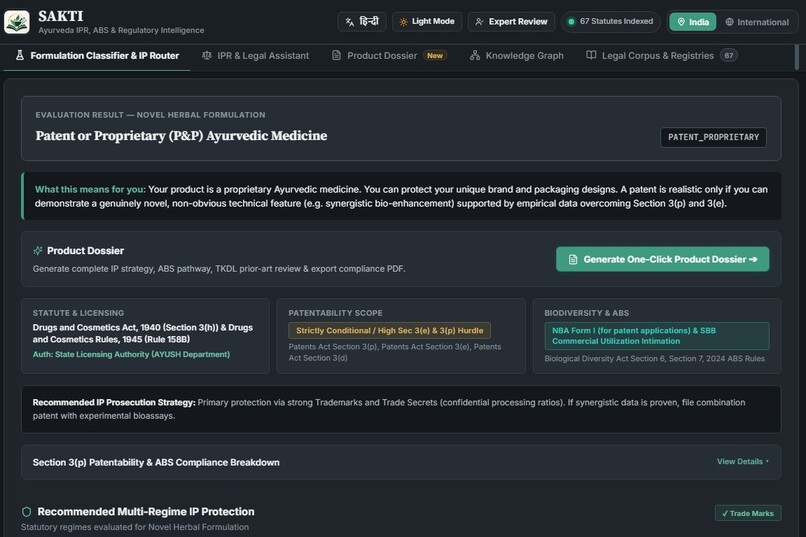
Task: Click Strictly Conditional / High Sec 3(e) & 3(p) Hurdle badge
Action: coord(389,330)
